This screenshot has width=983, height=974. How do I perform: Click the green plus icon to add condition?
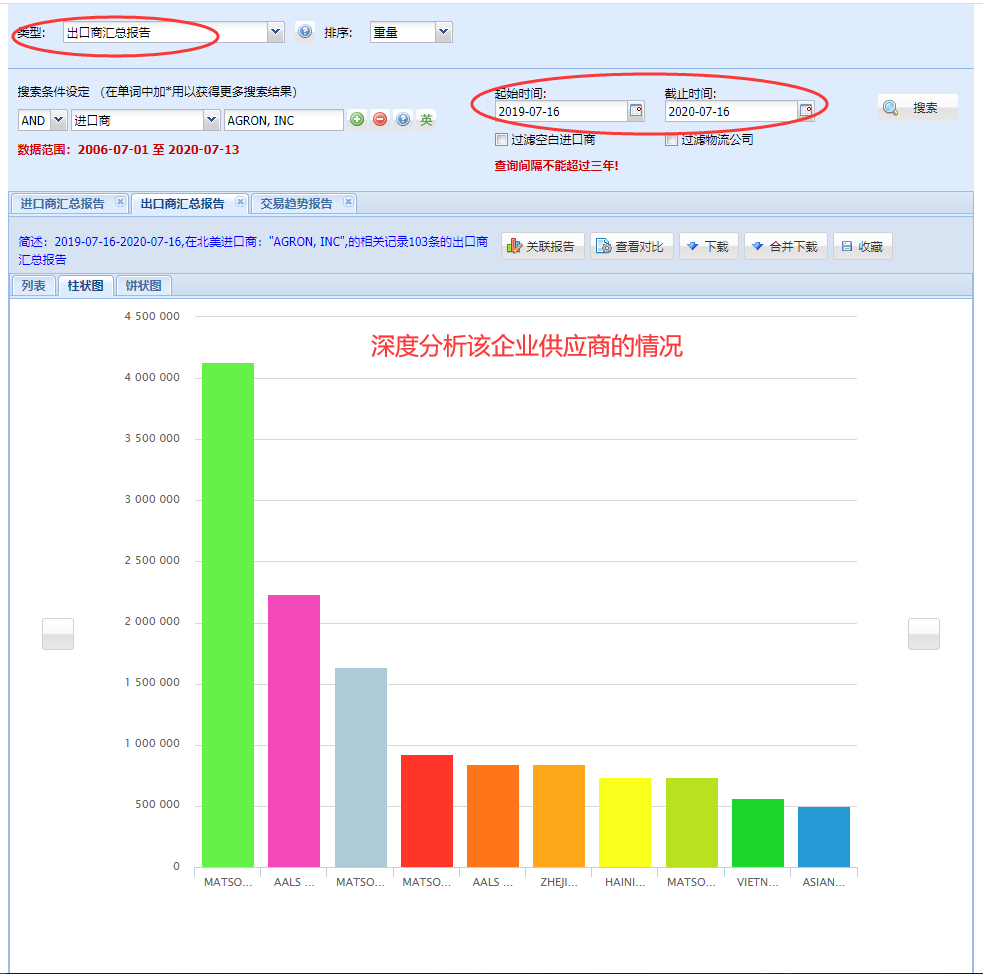[358, 119]
